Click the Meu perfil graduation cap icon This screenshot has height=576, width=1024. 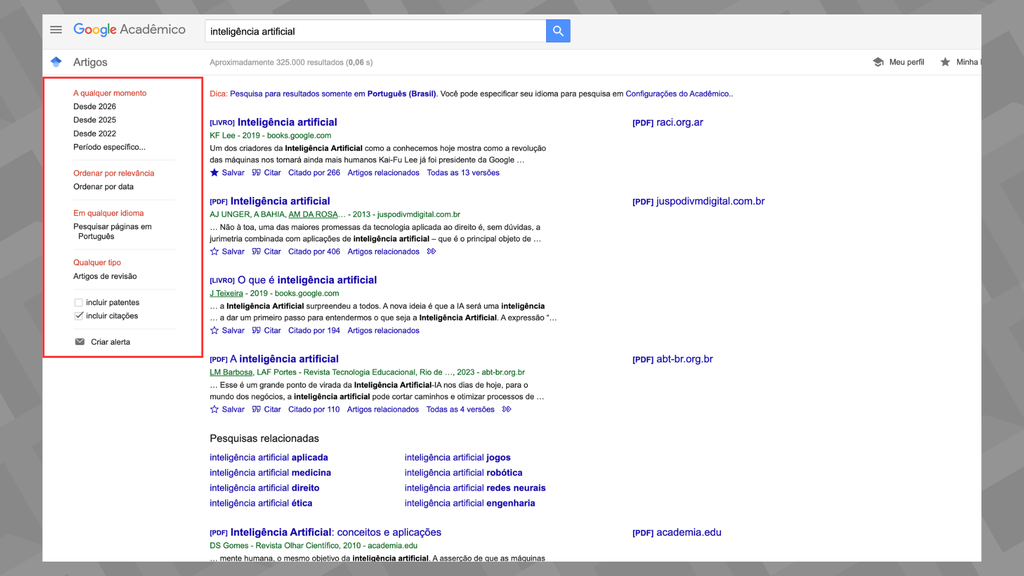coord(878,62)
